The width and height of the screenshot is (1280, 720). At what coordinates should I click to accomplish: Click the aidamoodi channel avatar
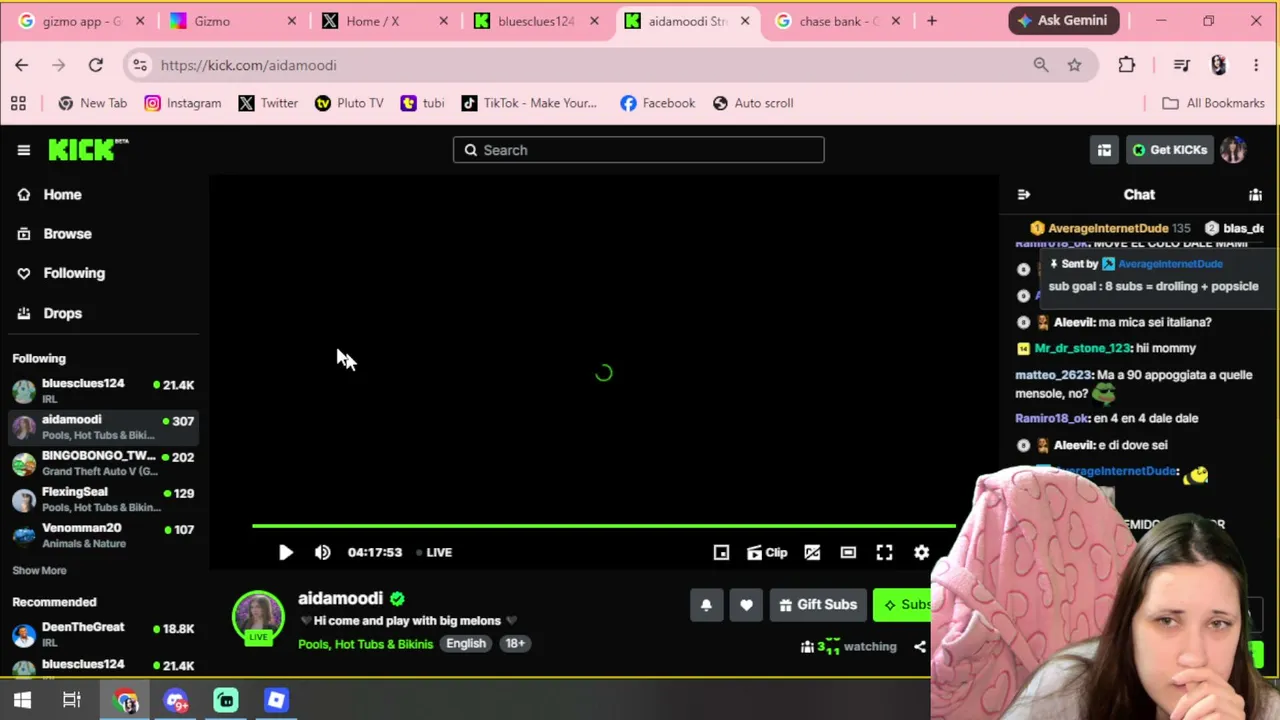pos(258,616)
